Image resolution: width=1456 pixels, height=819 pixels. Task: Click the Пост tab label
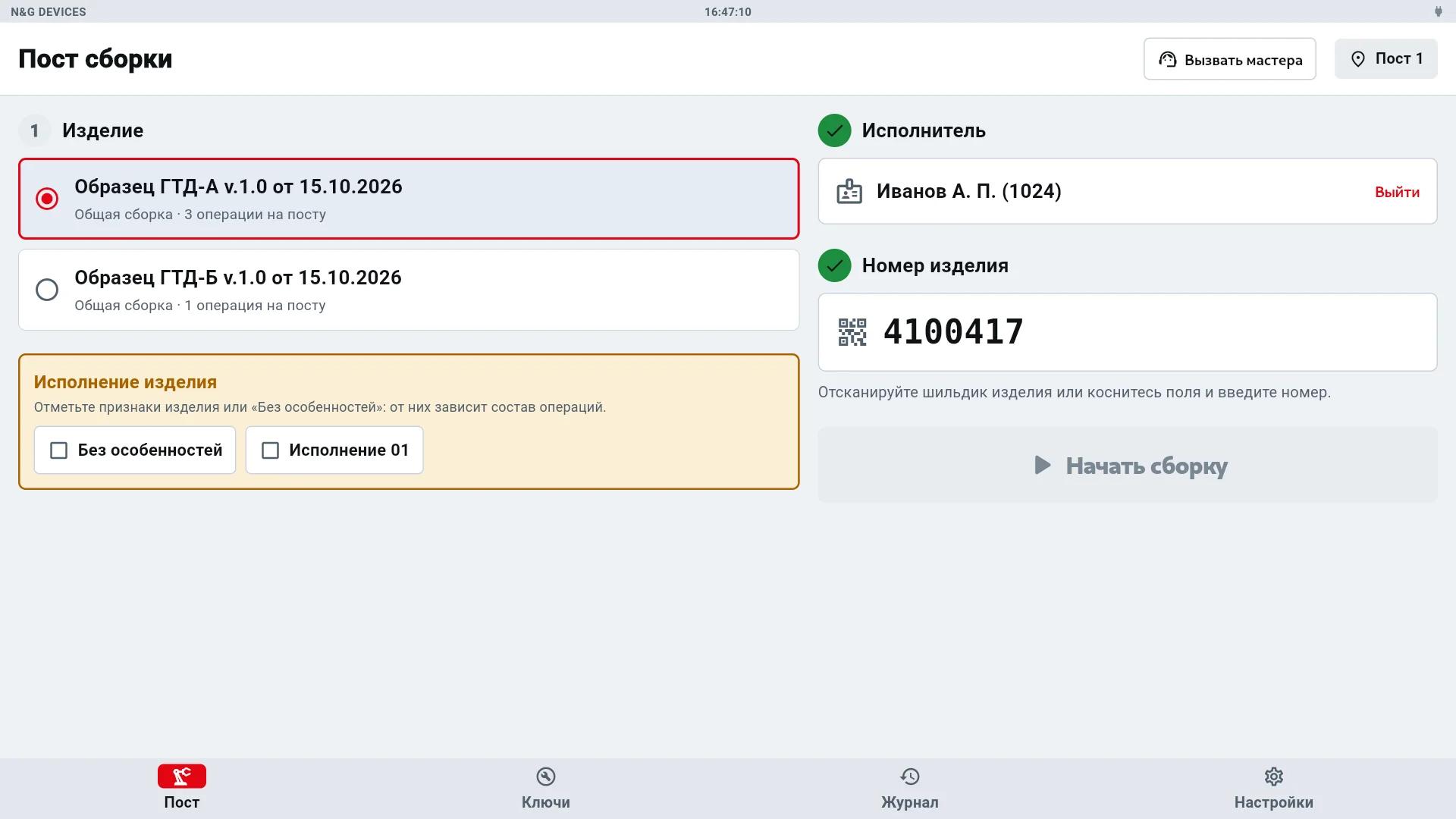[x=182, y=802]
